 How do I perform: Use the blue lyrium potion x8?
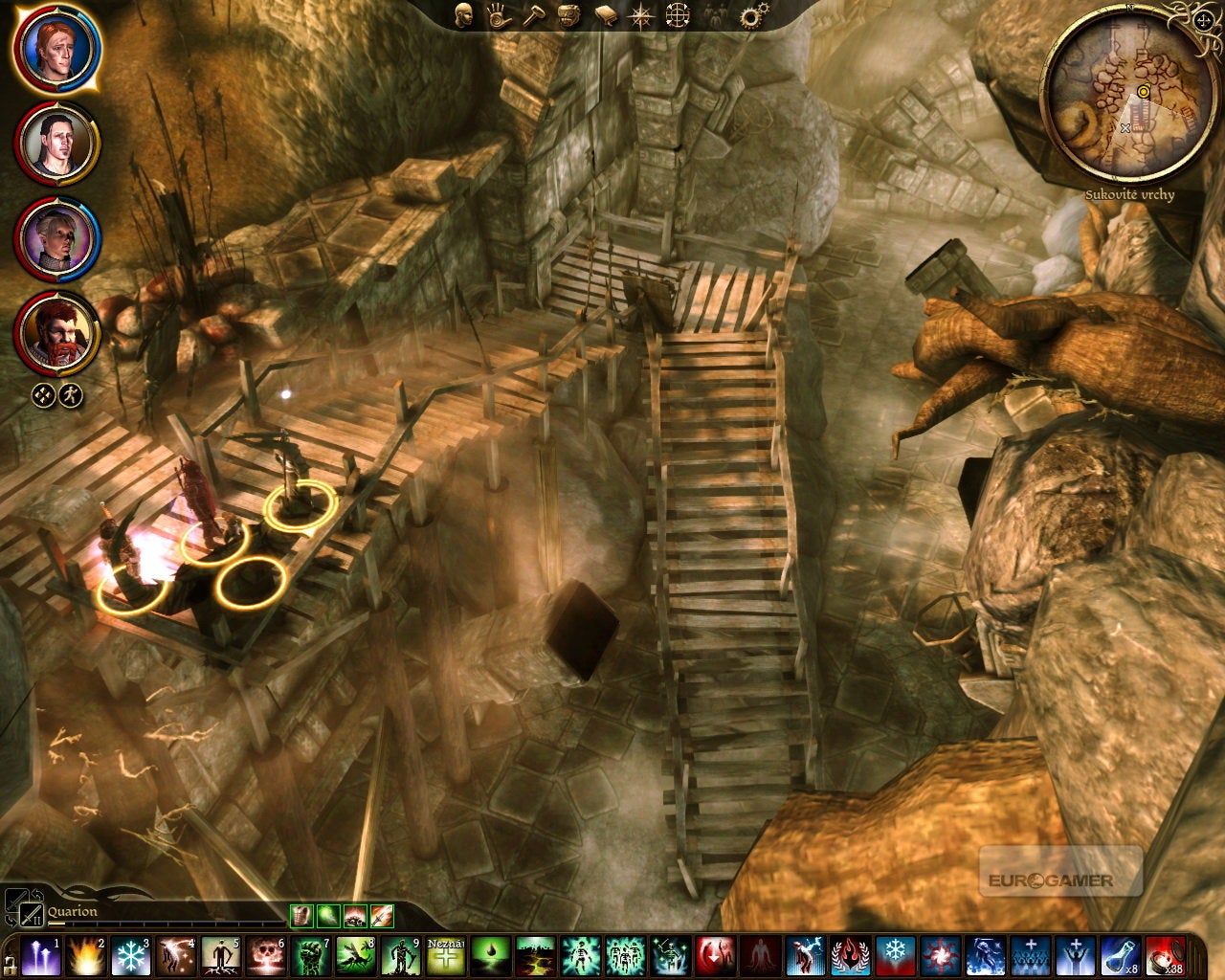tap(1121, 956)
